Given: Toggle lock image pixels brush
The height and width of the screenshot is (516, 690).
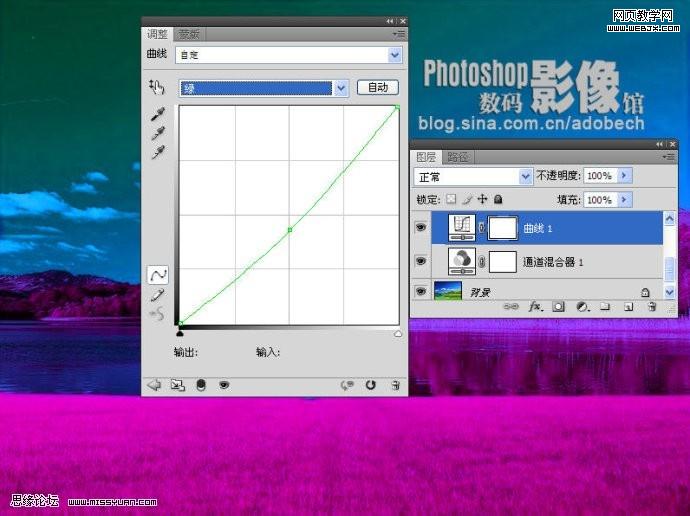Looking at the screenshot, I should coord(467,200).
